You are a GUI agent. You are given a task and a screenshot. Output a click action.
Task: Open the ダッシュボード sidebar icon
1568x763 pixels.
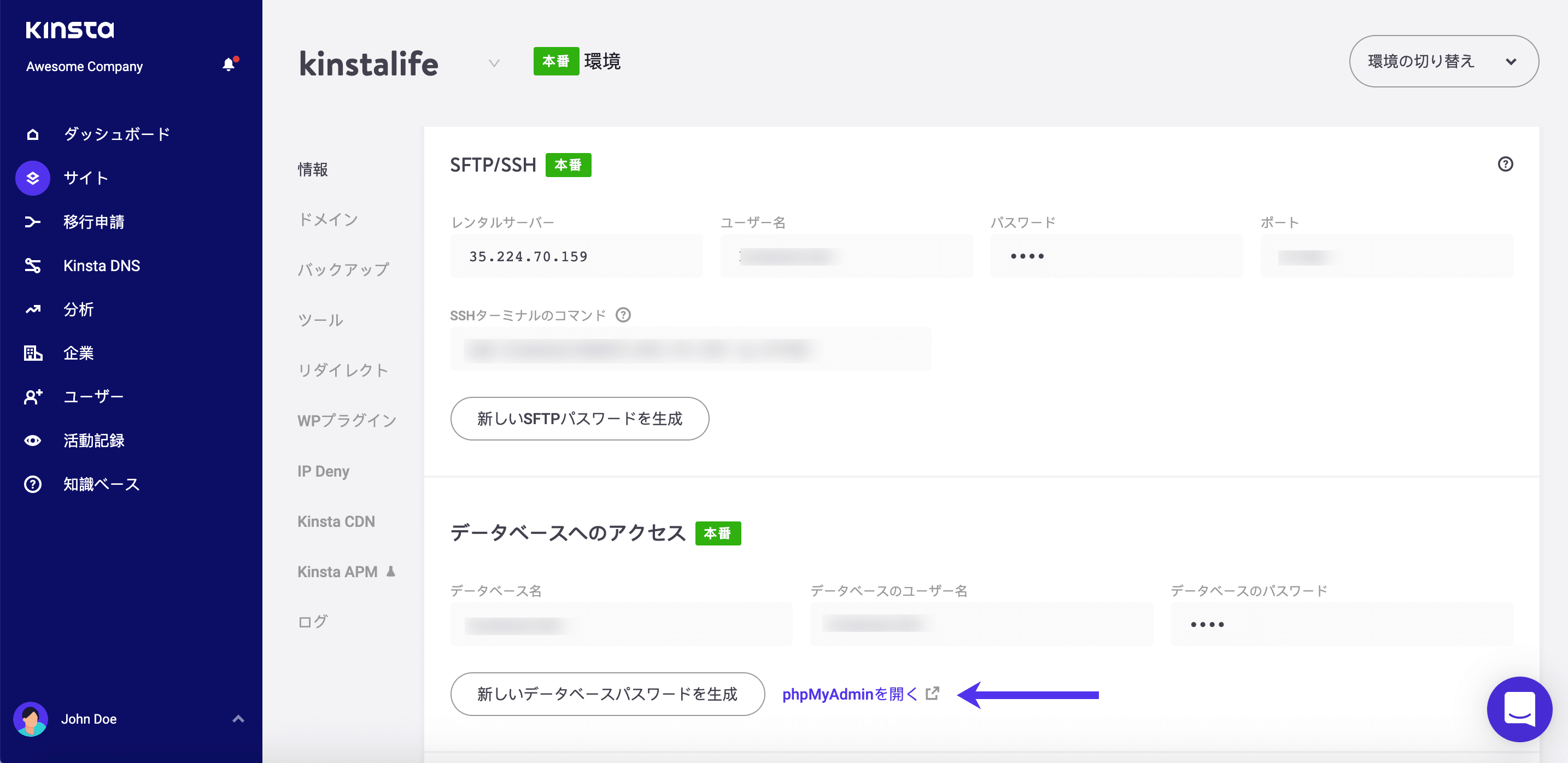click(x=32, y=134)
